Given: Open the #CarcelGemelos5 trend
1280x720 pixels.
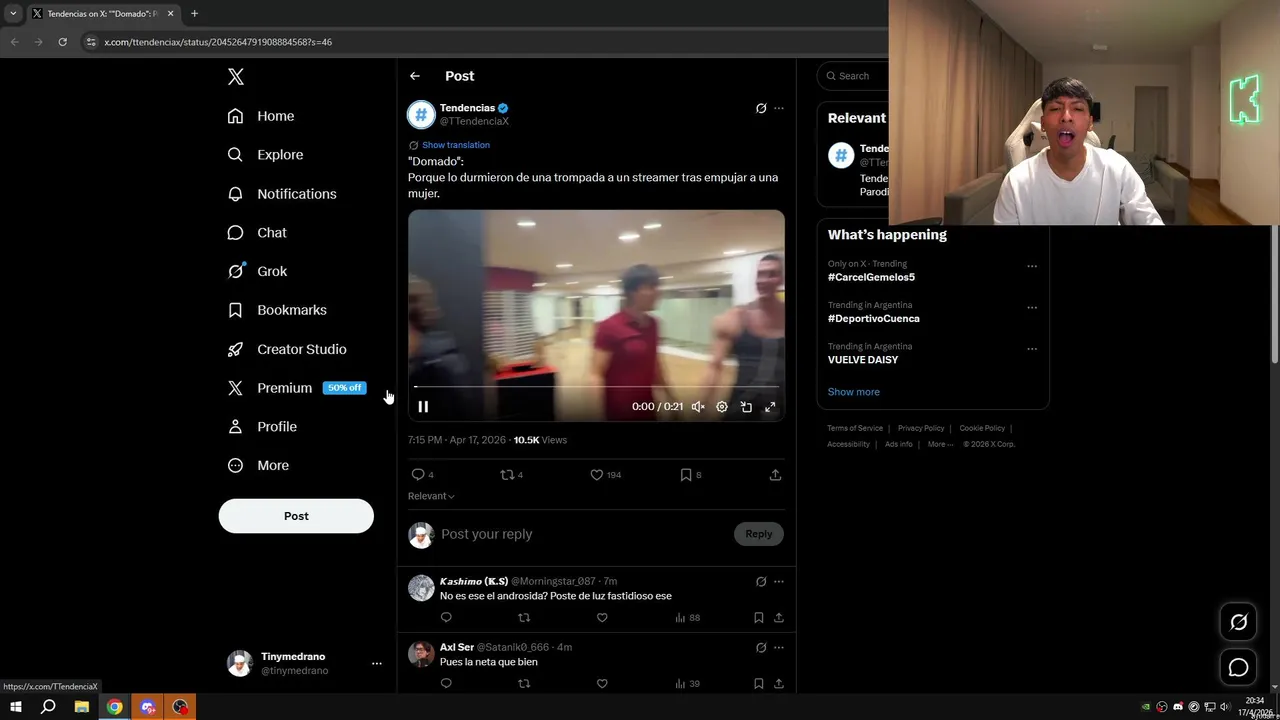Looking at the screenshot, I should click(871, 277).
